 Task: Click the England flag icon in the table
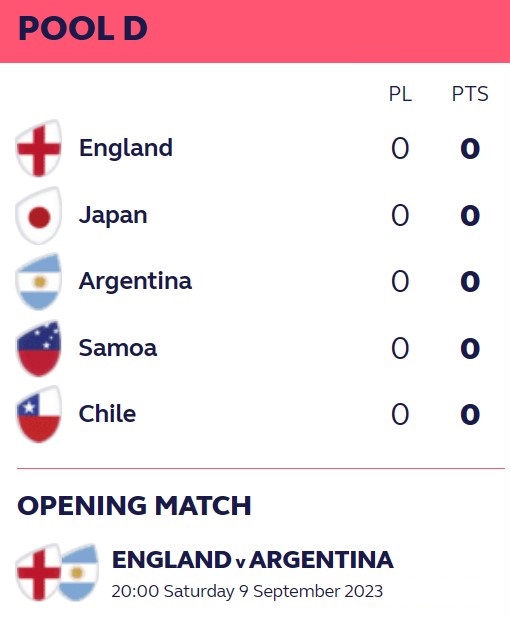click(38, 148)
